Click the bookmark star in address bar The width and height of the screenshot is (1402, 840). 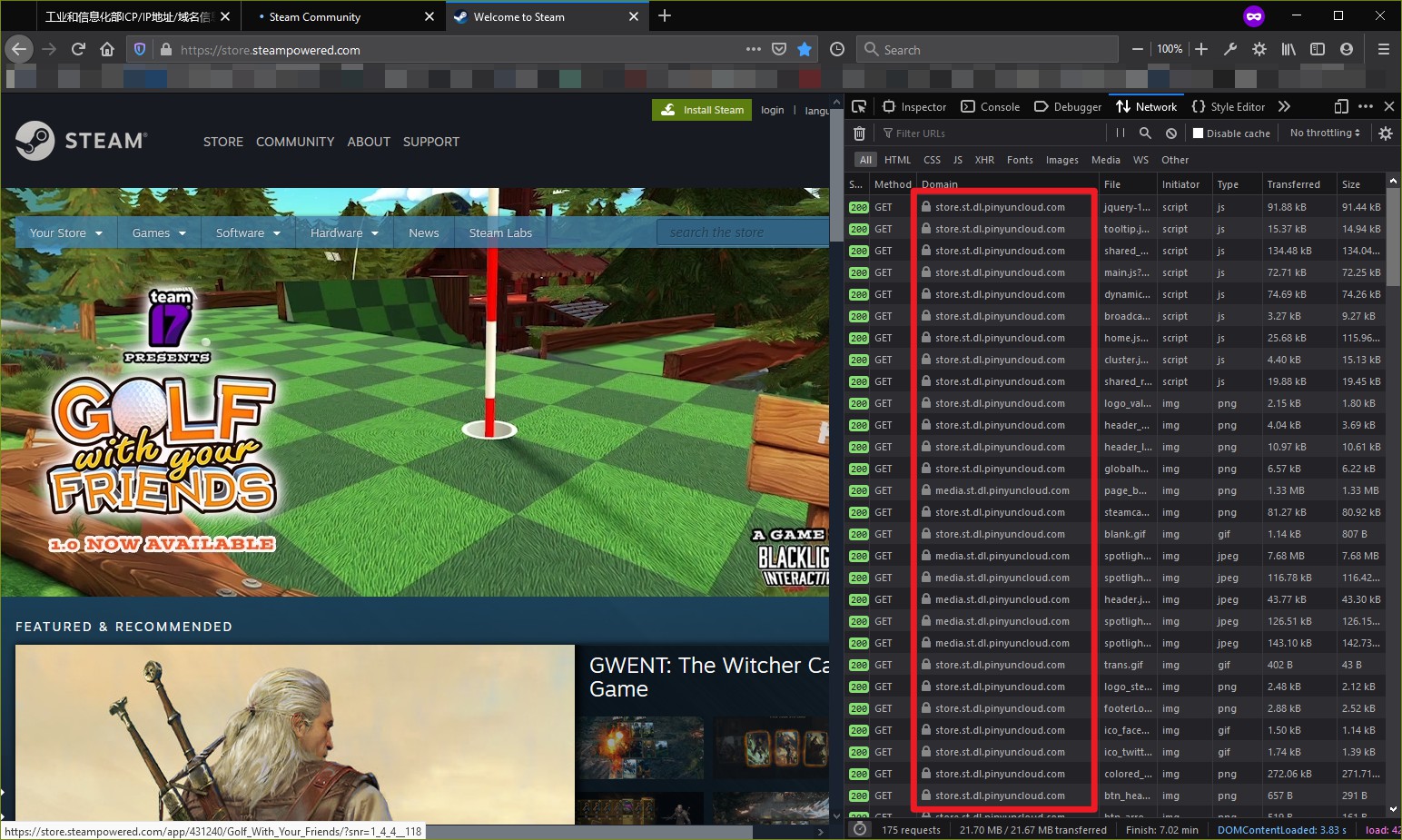click(x=804, y=50)
